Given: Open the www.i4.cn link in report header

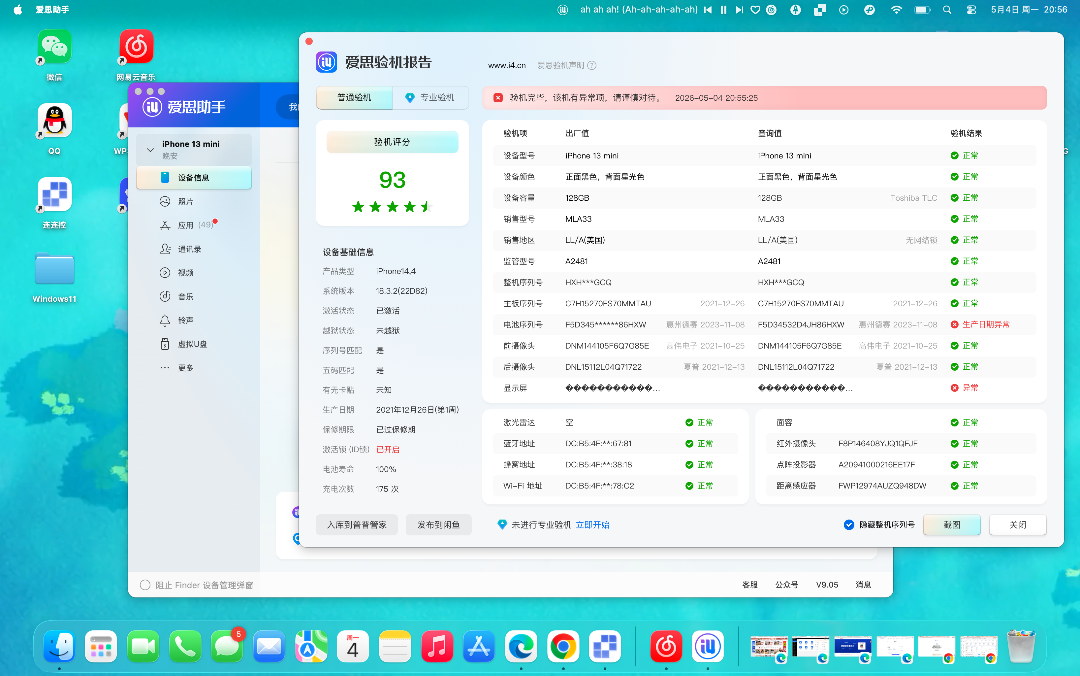Looking at the screenshot, I should 506,65.
